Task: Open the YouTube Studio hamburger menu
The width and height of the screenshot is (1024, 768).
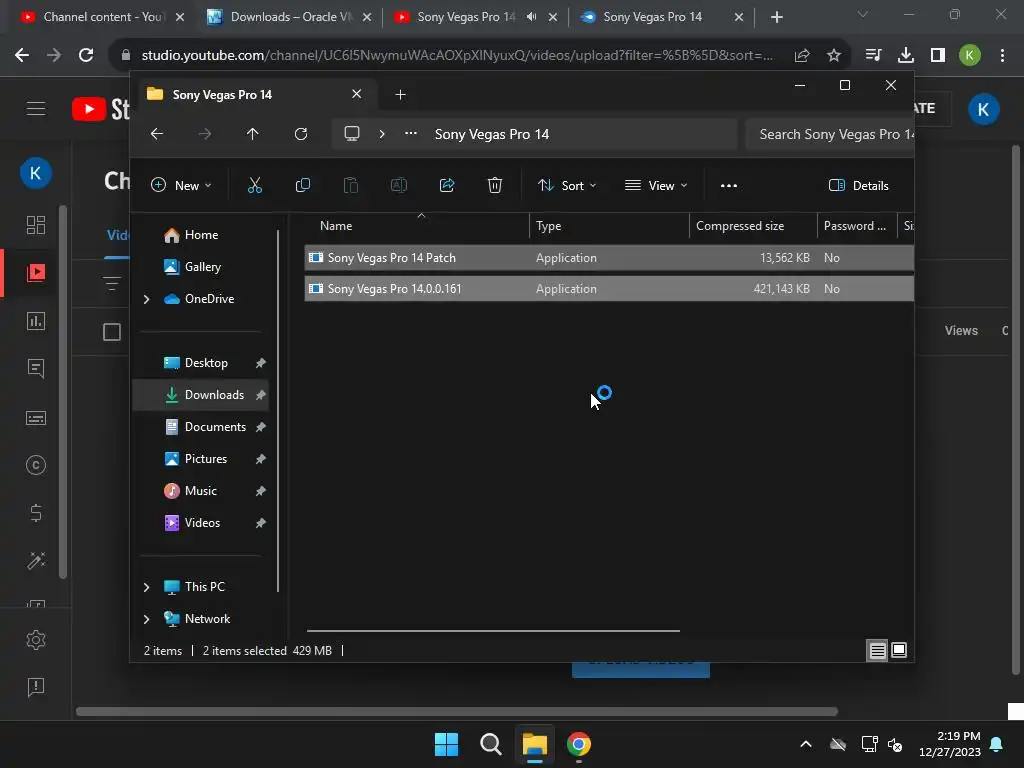Action: point(36,108)
